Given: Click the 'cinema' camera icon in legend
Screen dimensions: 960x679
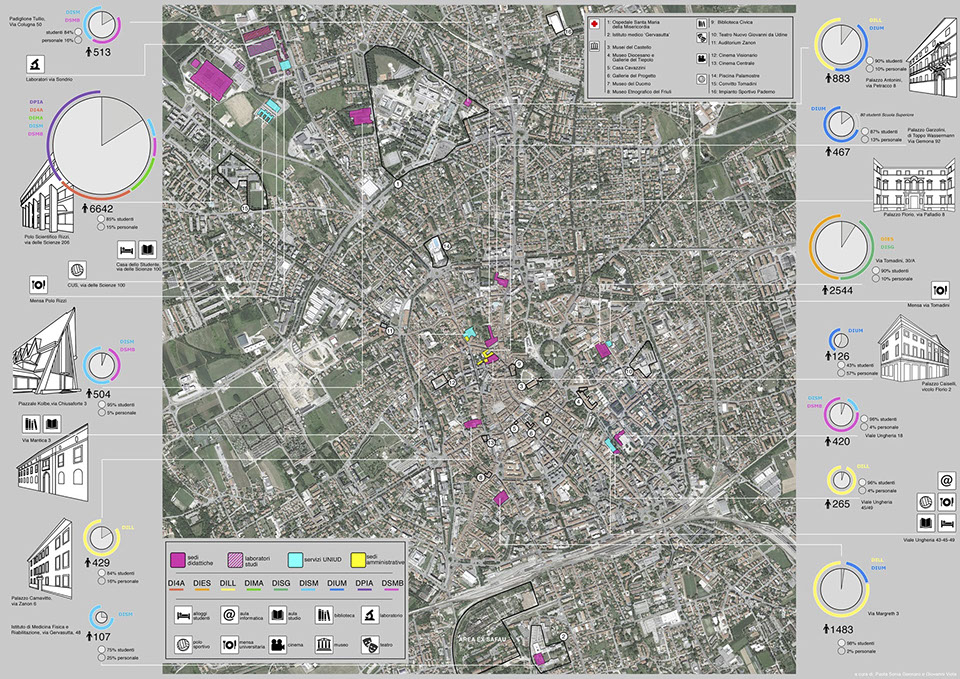Looking at the screenshot, I should 277,645.
